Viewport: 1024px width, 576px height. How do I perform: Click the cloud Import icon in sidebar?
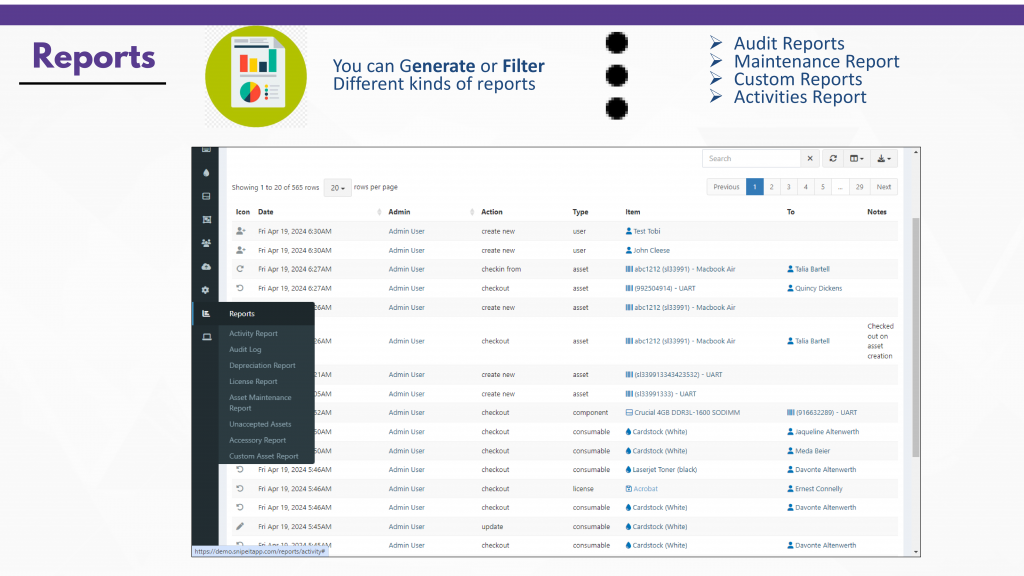(x=206, y=266)
